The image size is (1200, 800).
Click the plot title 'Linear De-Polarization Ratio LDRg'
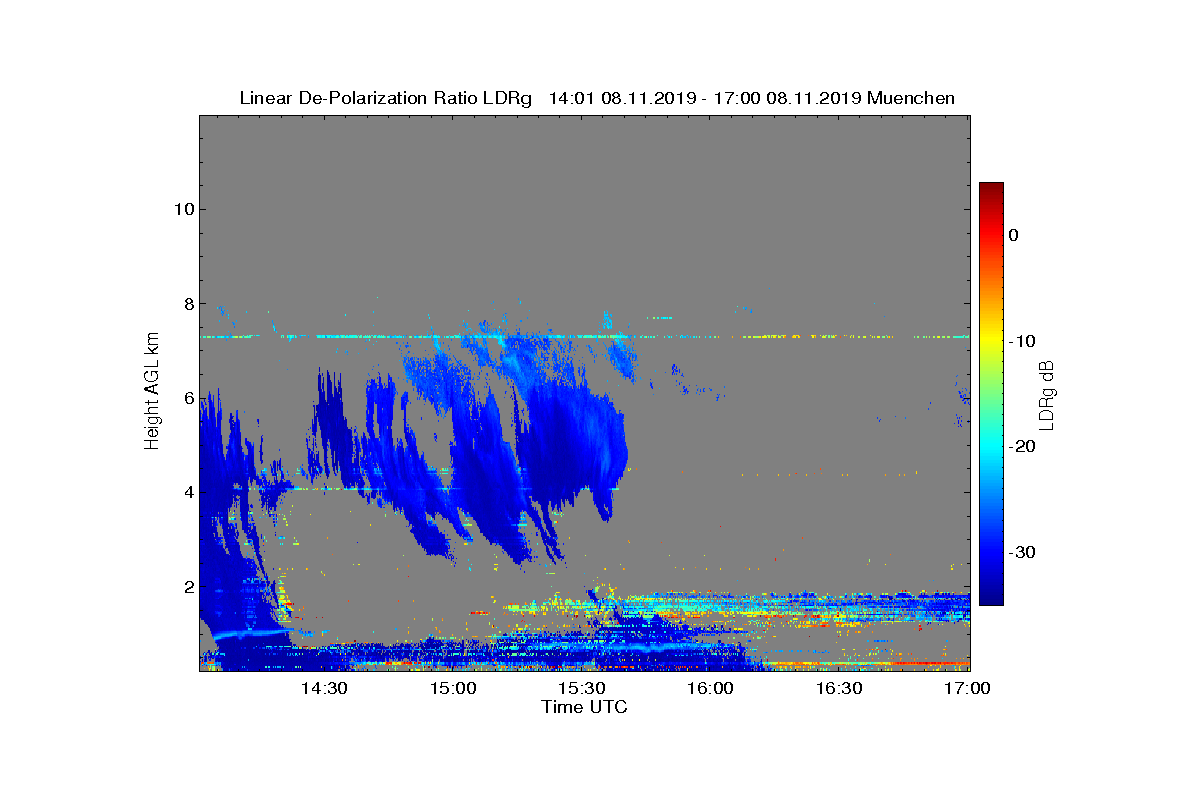387,98
